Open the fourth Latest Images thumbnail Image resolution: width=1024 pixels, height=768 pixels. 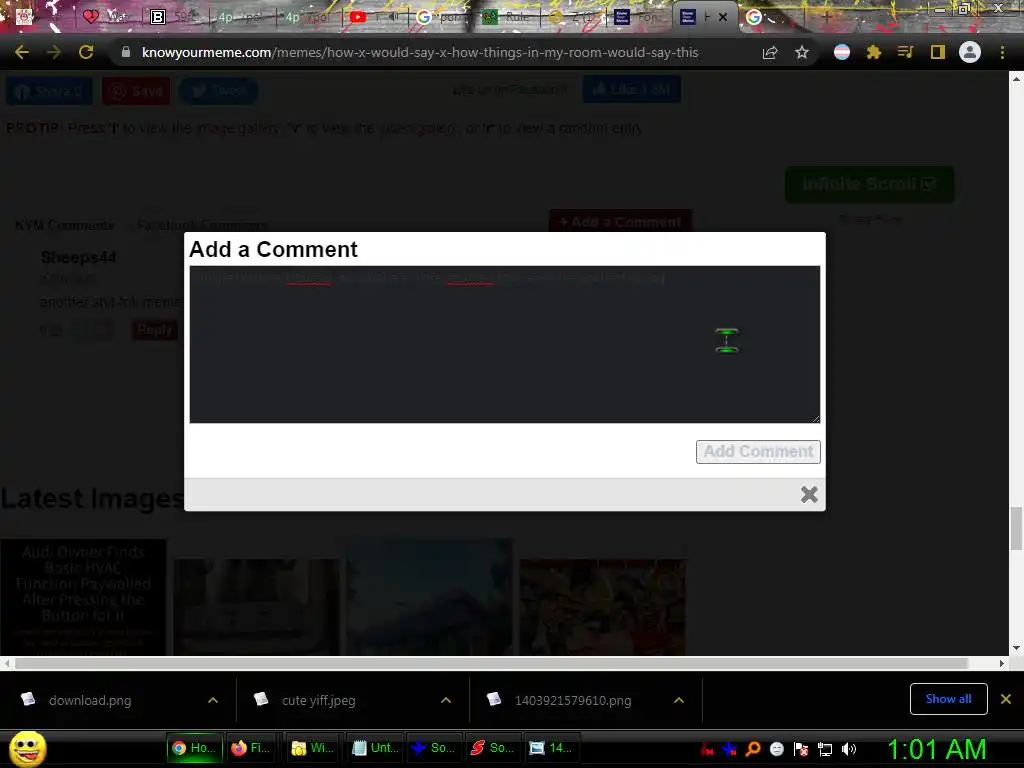[602, 607]
